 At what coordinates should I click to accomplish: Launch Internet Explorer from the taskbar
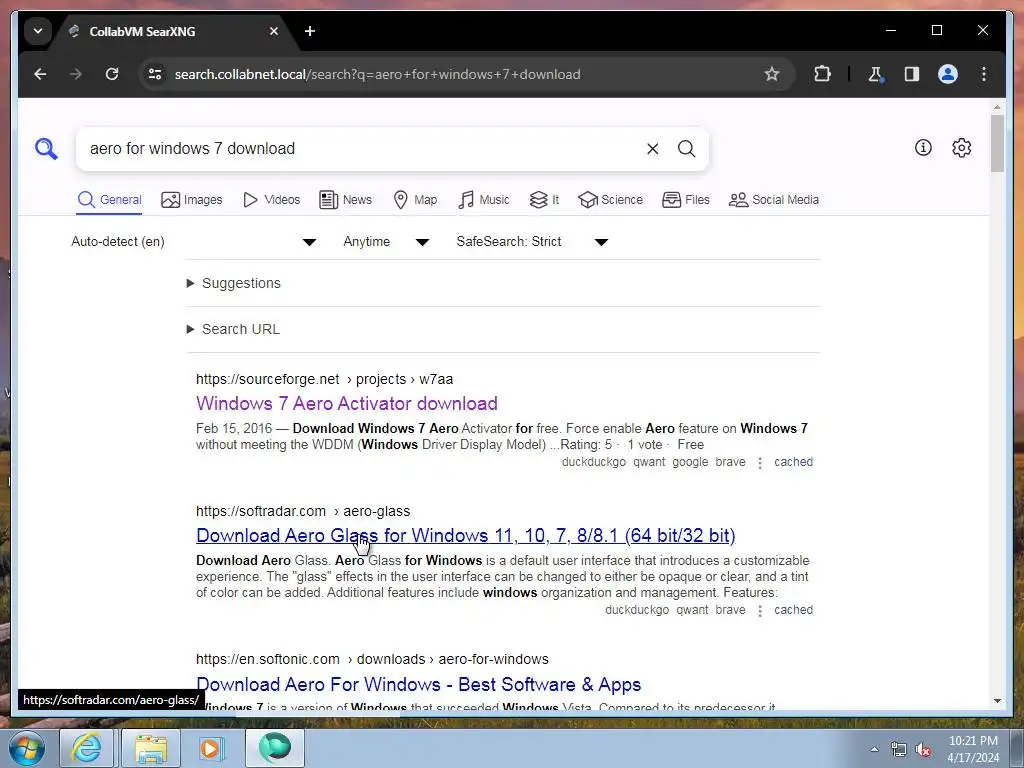click(x=86, y=748)
